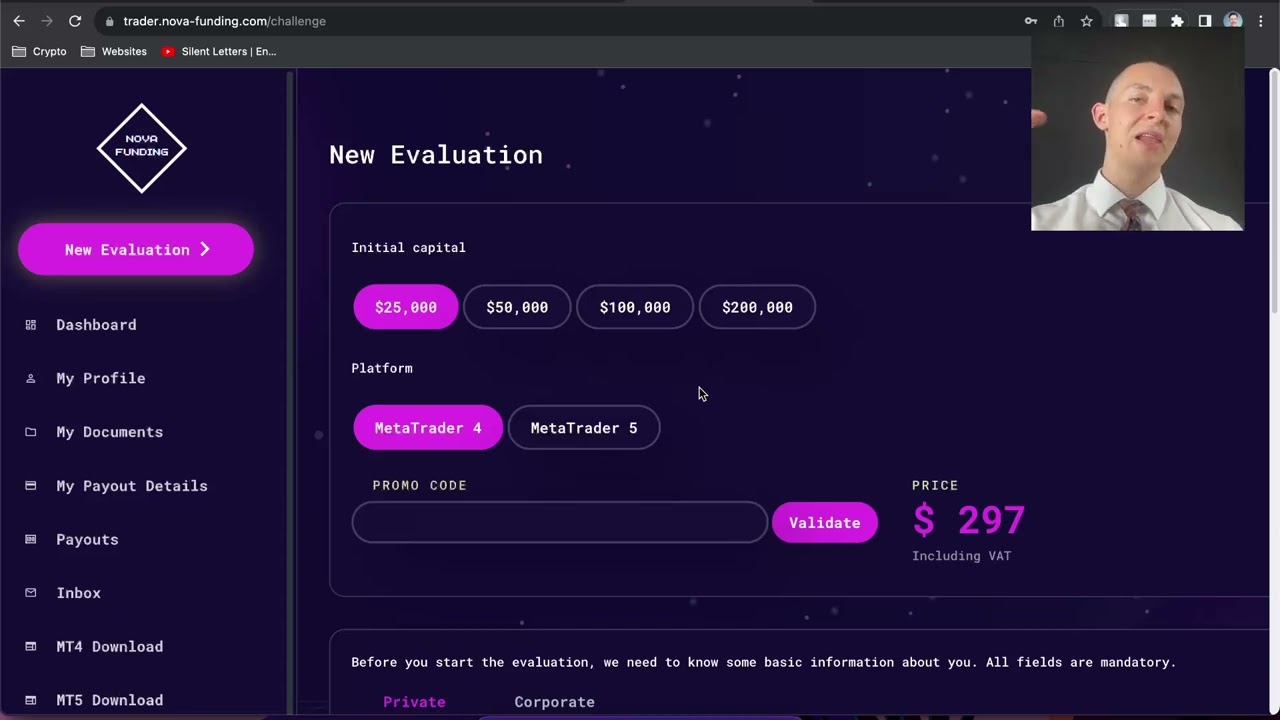Click the MT4 Download icon

(x=31, y=647)
